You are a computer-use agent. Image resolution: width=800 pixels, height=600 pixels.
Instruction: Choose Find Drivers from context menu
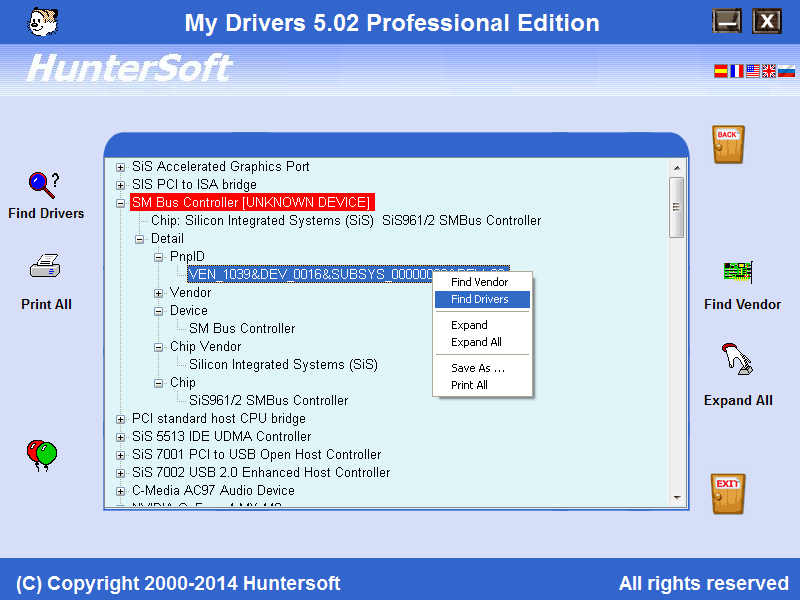click(x=480, y=299)
